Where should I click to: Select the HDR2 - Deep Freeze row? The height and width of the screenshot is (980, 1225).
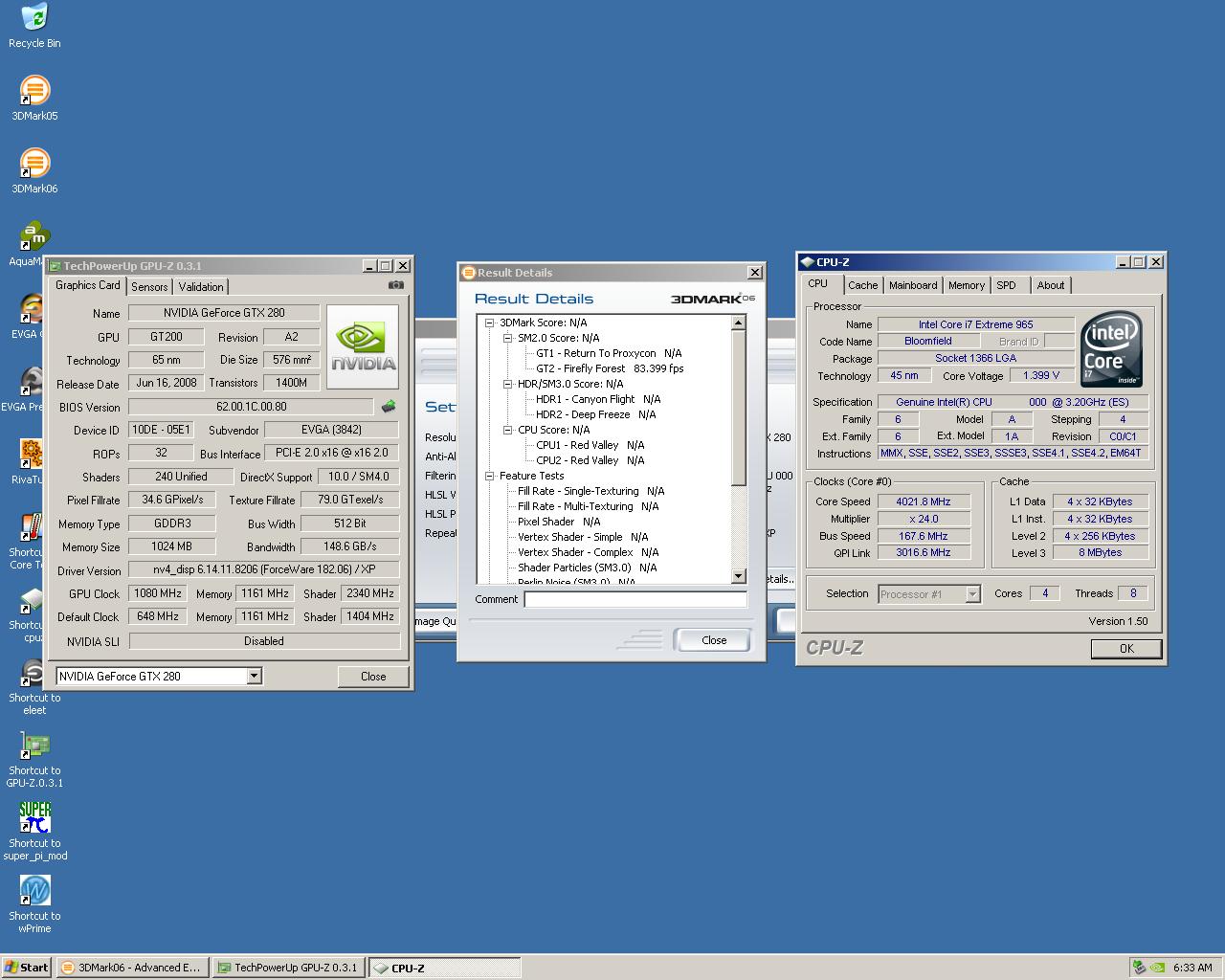coord(595,414)
